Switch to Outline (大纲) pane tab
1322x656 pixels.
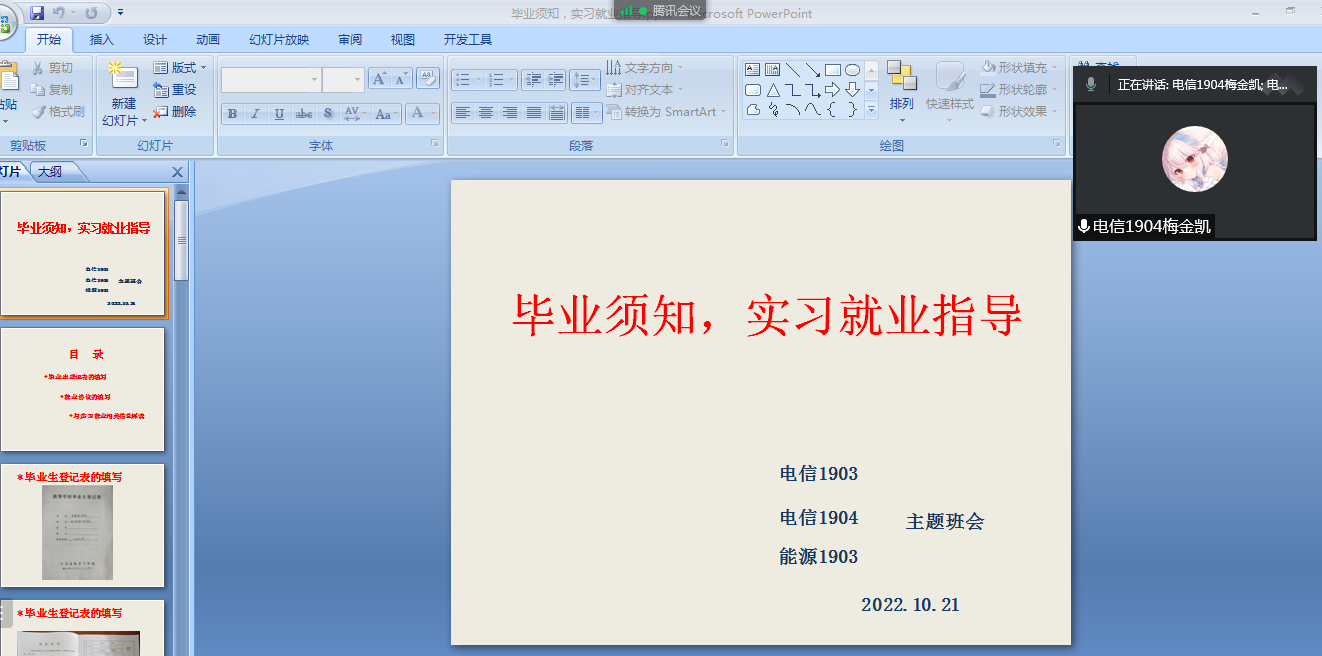coord(50,172)
